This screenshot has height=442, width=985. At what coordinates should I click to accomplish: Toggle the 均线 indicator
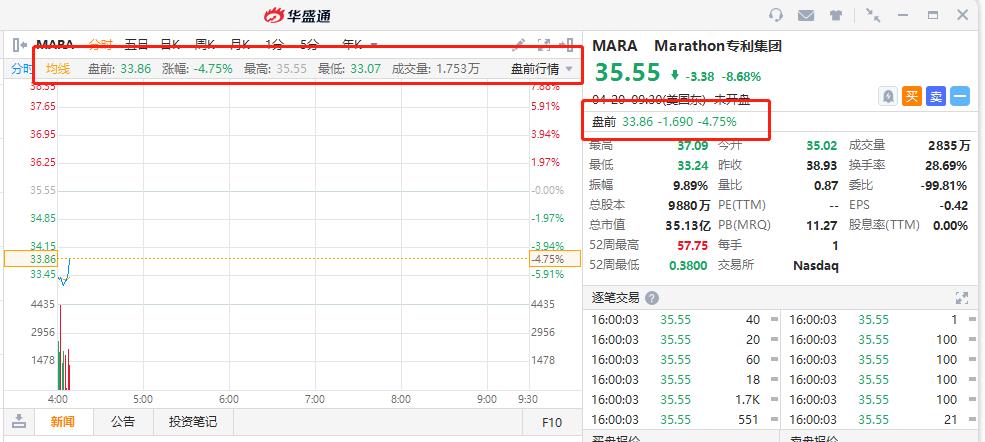58,69
